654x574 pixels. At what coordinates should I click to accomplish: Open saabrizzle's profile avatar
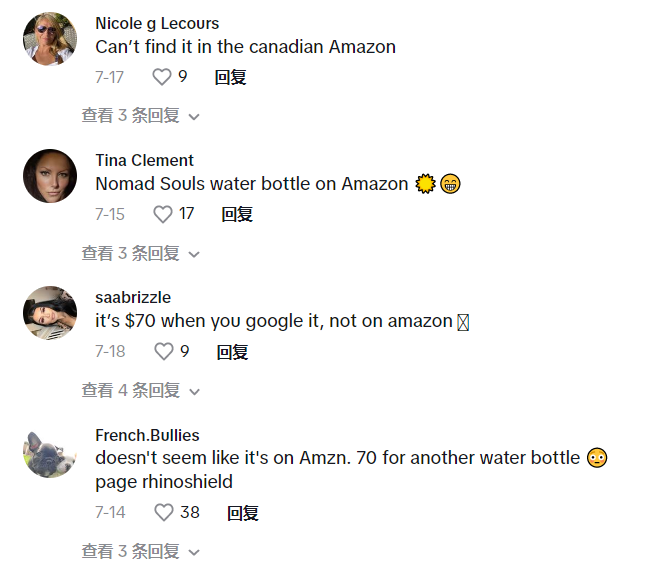pos(49,313)
